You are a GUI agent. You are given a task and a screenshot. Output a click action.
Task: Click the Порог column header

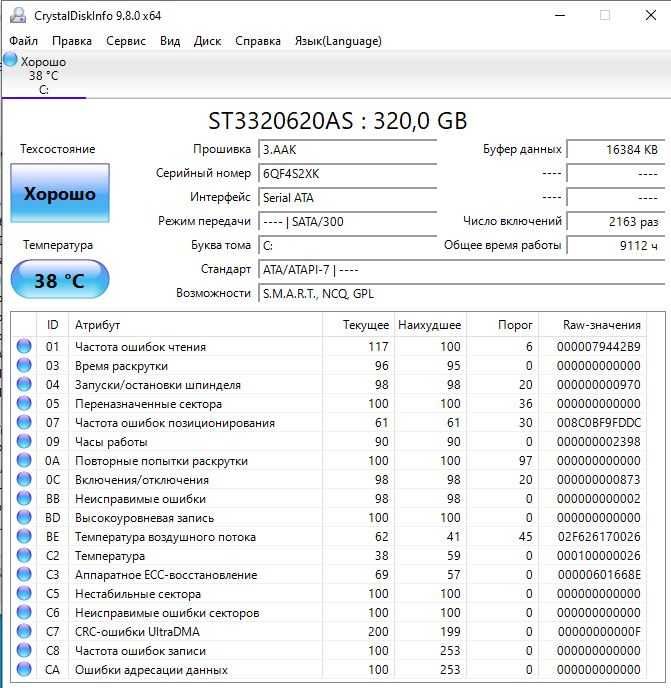tap(502, 325)
